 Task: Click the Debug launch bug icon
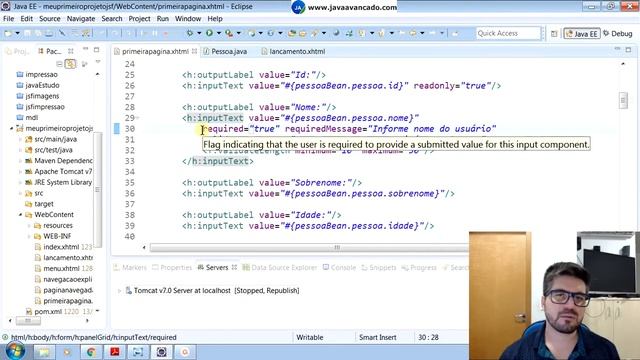190,33
